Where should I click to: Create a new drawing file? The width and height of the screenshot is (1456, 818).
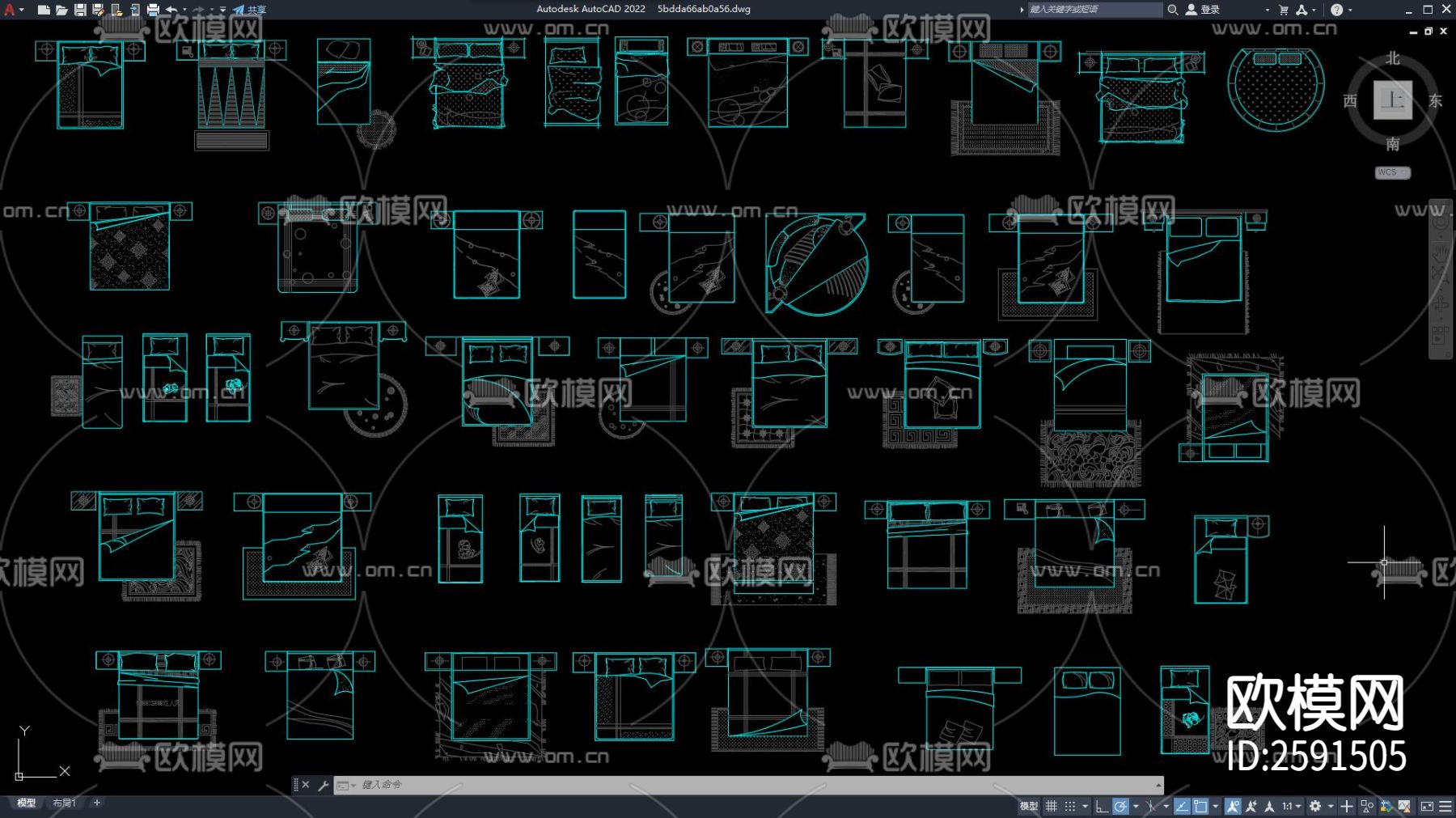click(x=44, y=10)
